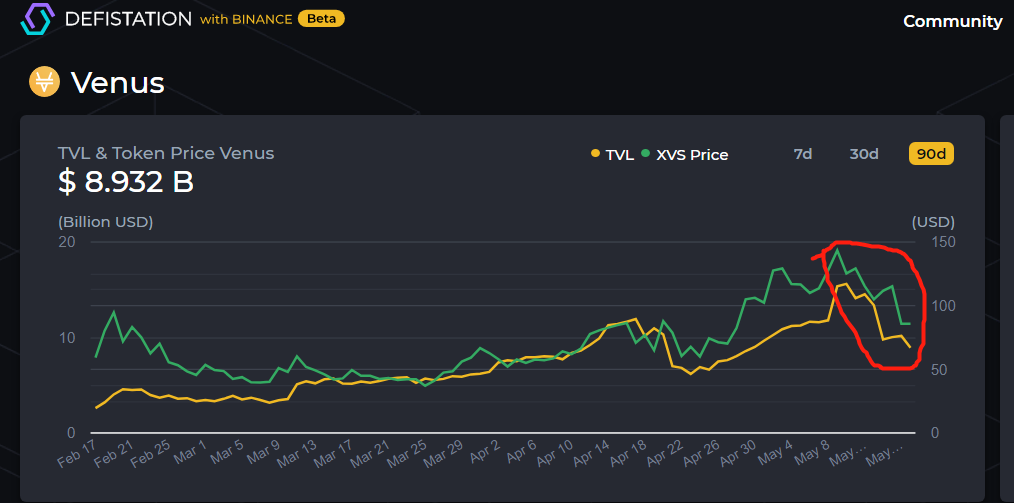
Task: Click the 'TVL & Token Price Venus' title
Action: (x=166, y=153)
